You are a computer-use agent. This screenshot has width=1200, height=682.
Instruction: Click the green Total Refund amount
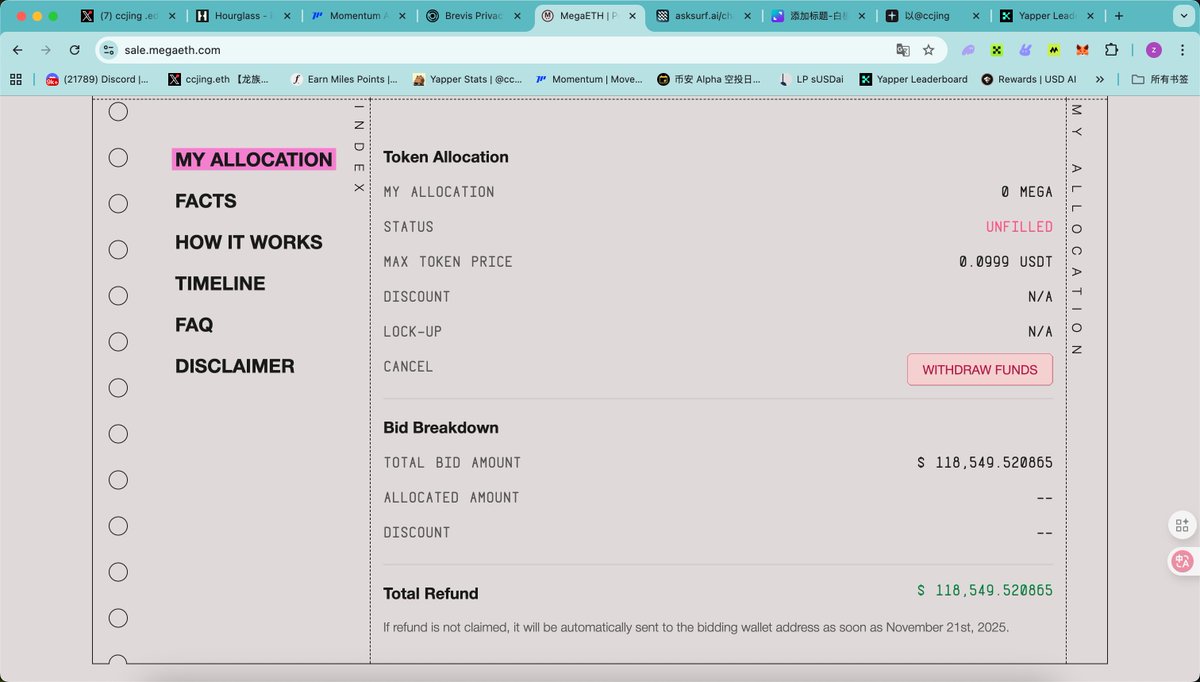(985, 591)
